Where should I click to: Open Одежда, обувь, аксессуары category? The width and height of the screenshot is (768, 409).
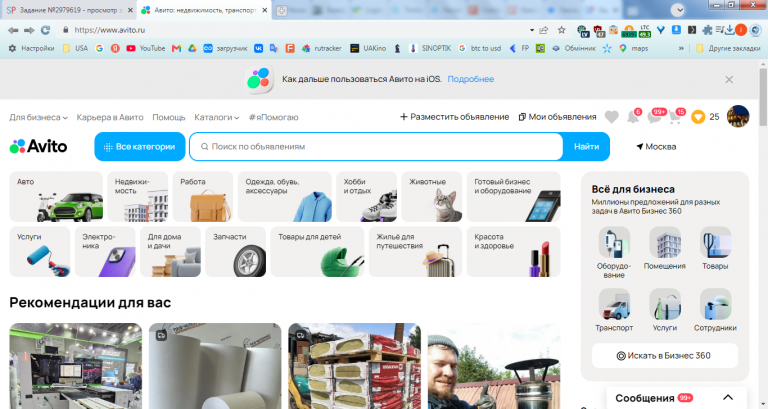click(x=285, y=196)
